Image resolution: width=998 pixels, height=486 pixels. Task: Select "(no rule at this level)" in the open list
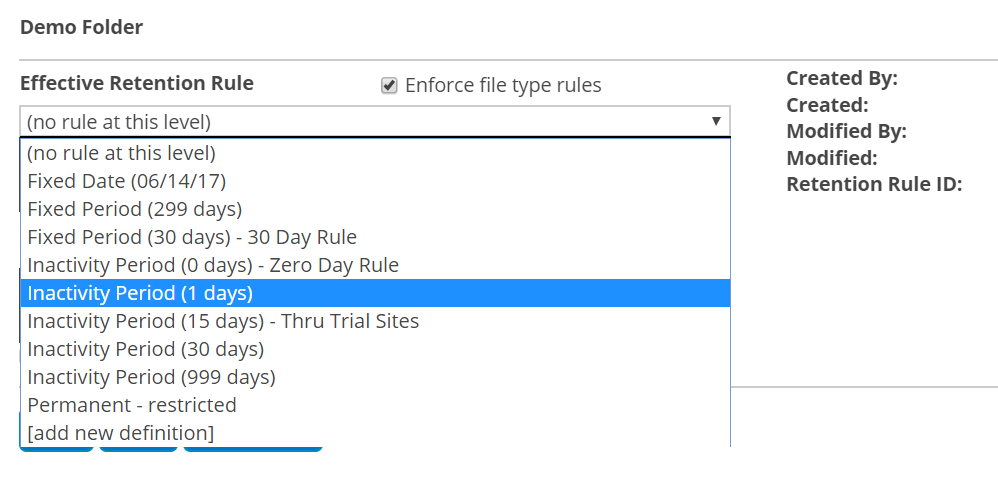point(122,154)
